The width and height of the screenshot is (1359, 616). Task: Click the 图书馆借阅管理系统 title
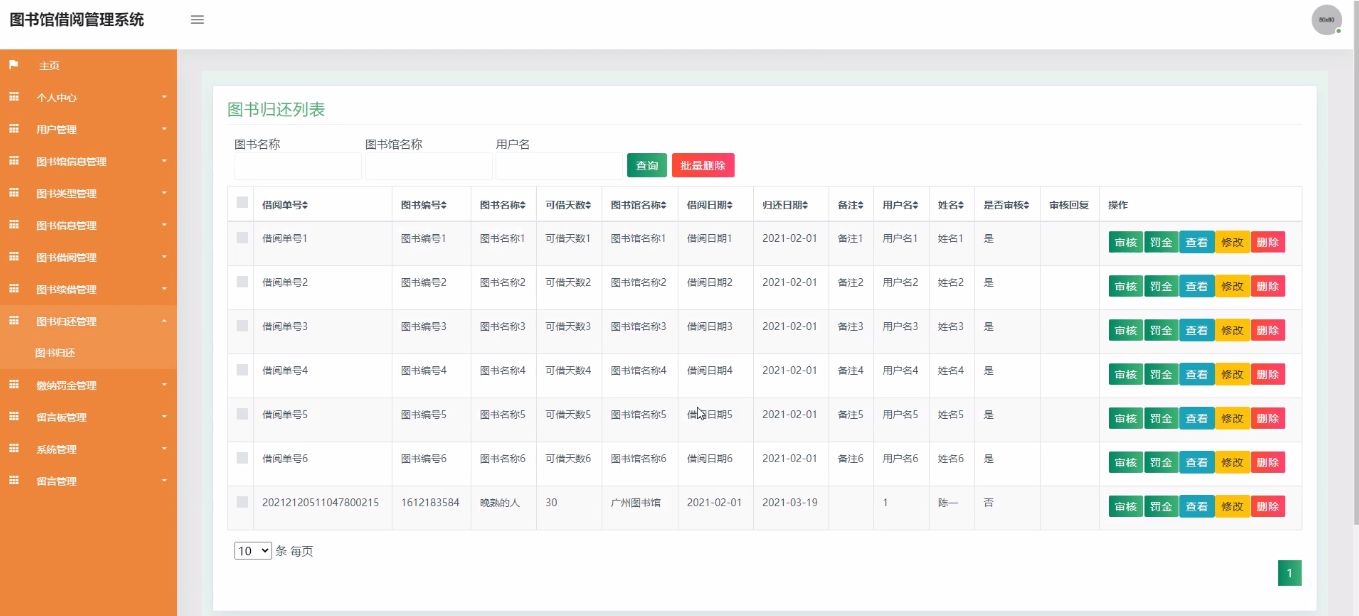[x=77, y=20]
